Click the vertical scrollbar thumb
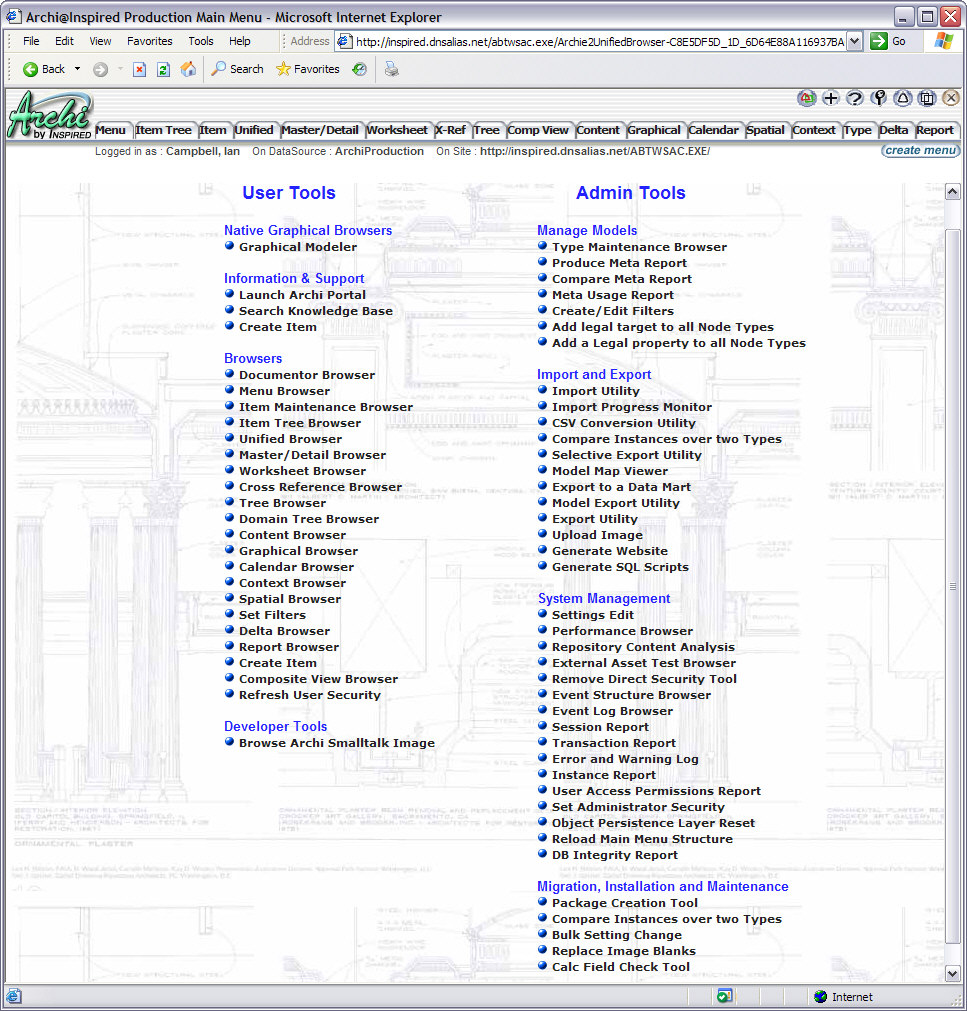Viewport: 967px width, 1011px height. click(953, 586)
